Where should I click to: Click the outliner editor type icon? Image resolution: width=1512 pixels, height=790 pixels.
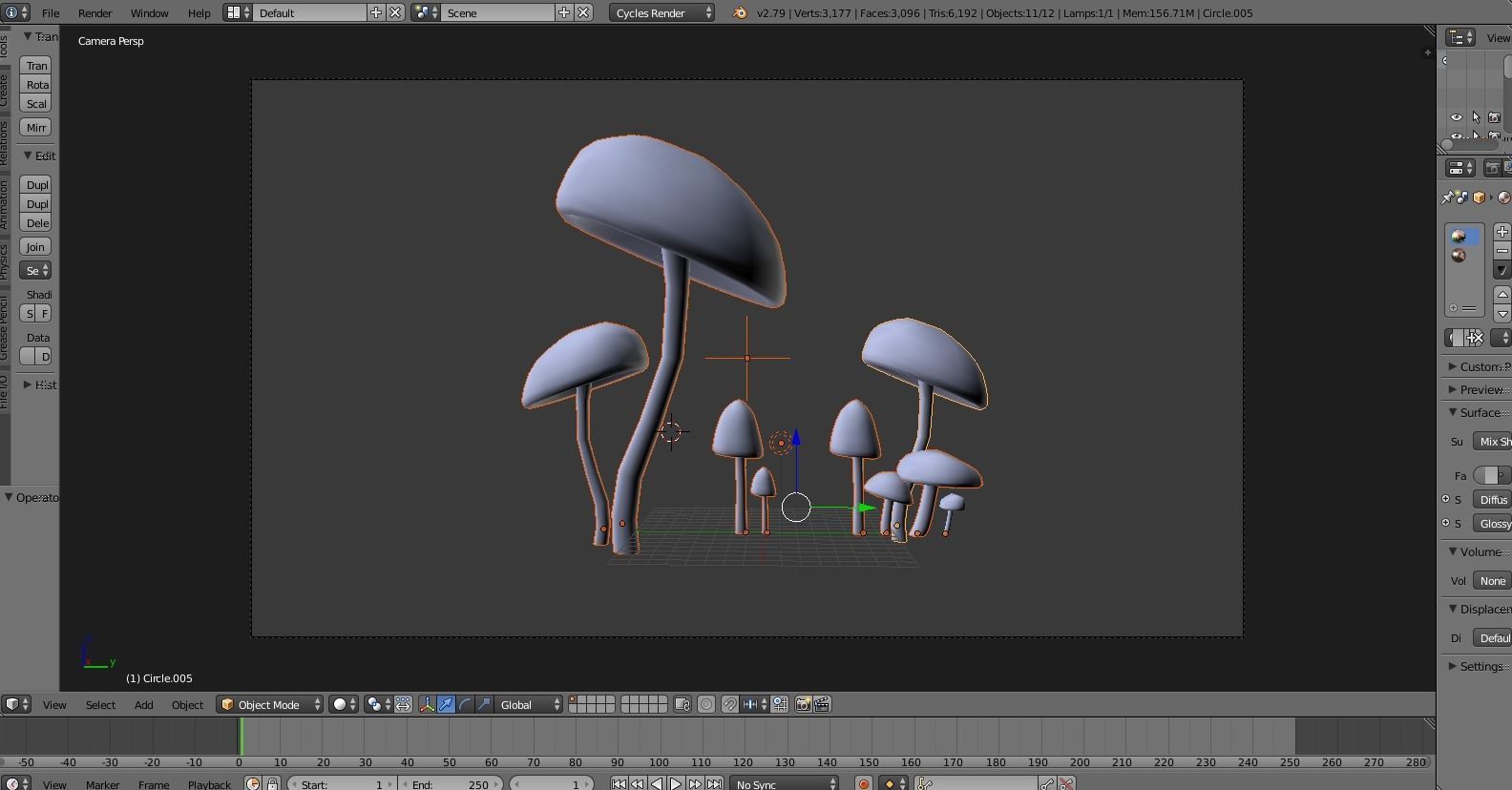[1460, 37]
